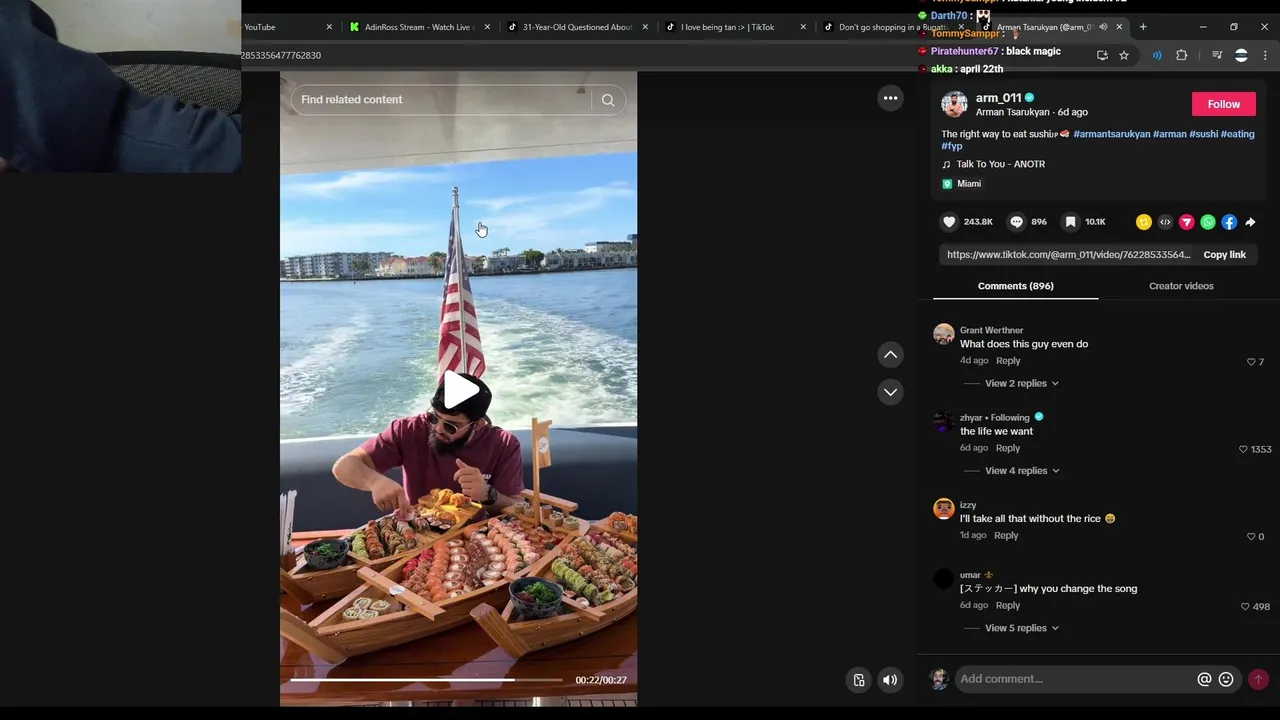Open the browser extensions puzzle icon

tap(1181, 55)
